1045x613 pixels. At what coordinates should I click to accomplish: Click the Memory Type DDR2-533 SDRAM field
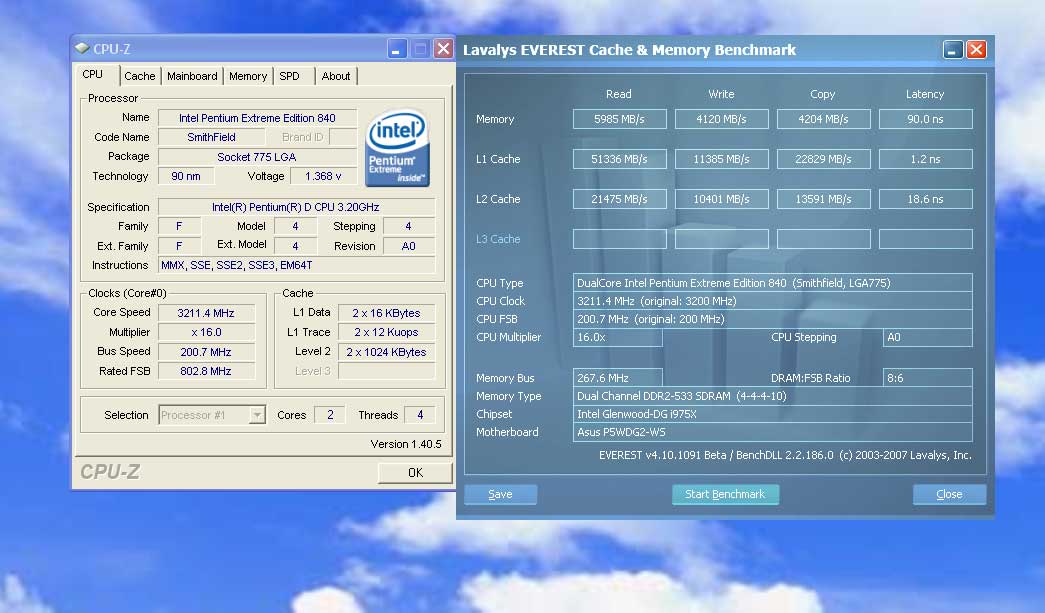[x=772, y=396]
